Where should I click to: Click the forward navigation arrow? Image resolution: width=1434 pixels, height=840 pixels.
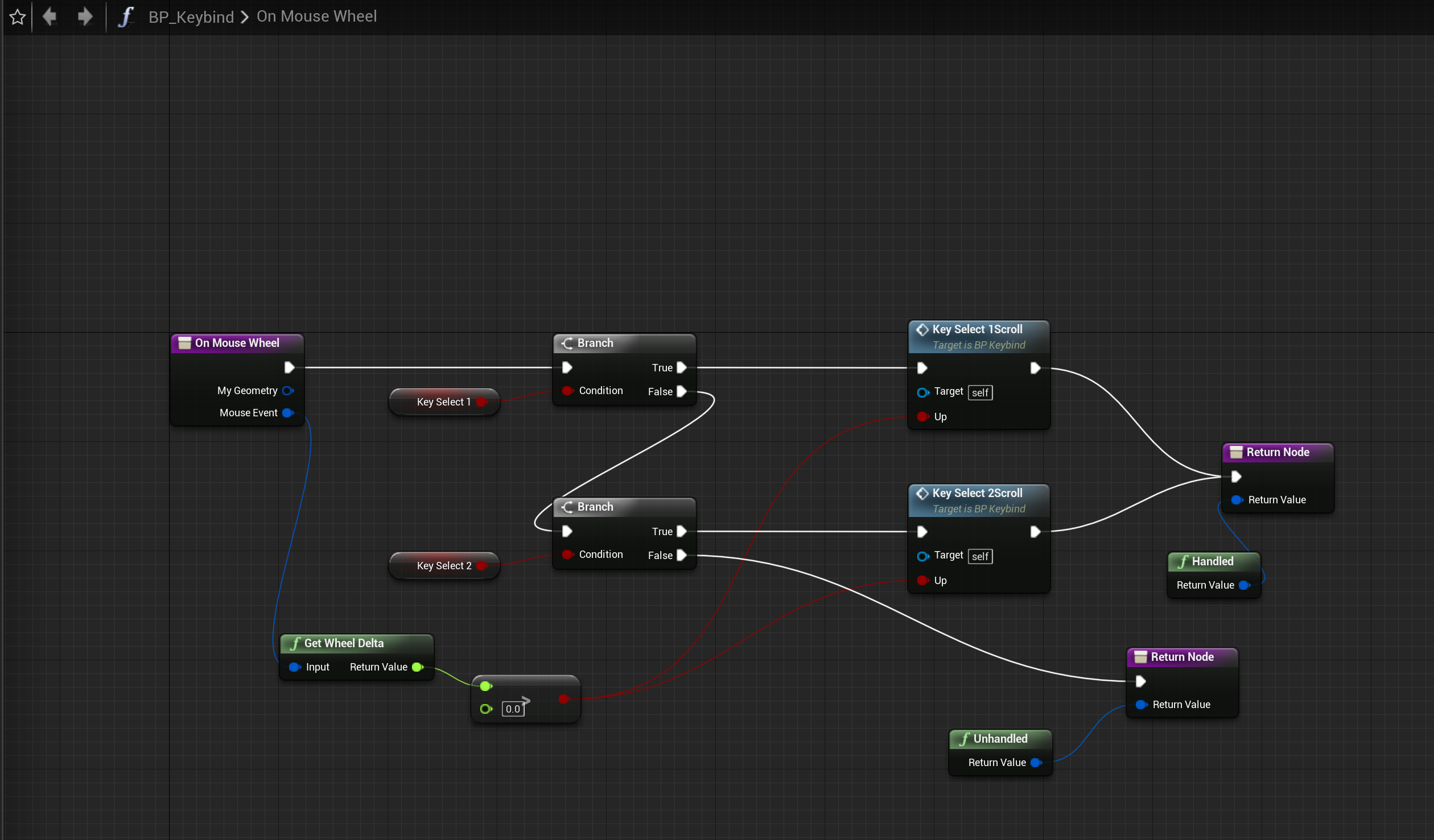(85, 16)
